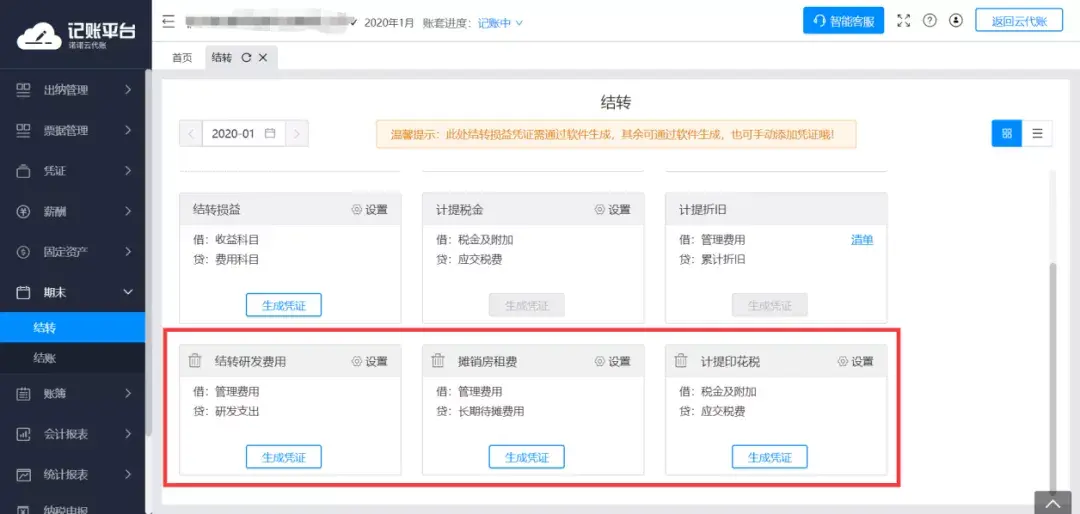Open the 2020-01 date picker field
The height and width of the screenshot is (514, 1080).
coord(244,134)
